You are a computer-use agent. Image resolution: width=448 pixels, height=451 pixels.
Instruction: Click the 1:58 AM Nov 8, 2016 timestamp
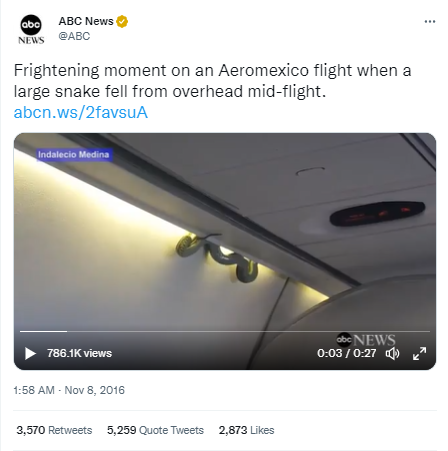(x=69, y=390)
